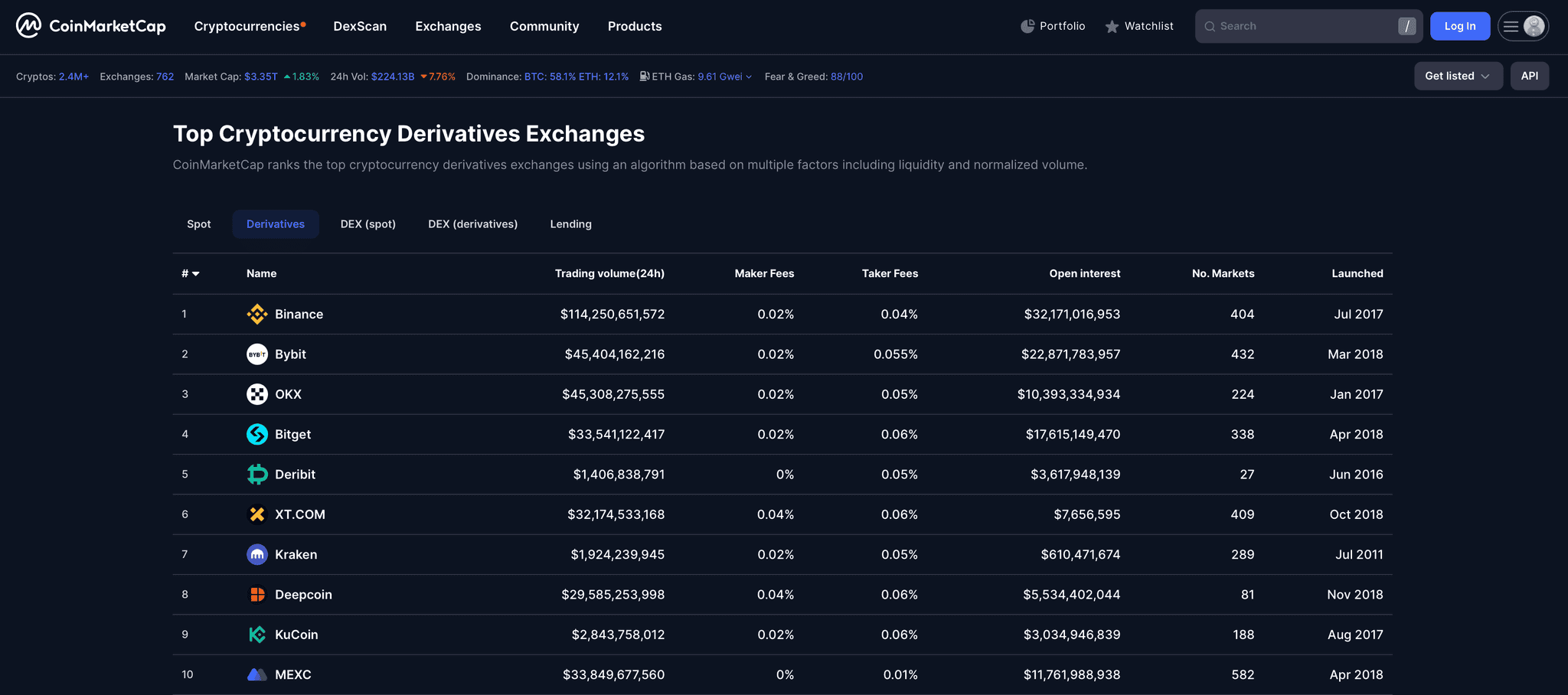This screenshot has height=695, width=1568.
Task: Click the Kraken exchange icon
Action: (x=258, y=554)
